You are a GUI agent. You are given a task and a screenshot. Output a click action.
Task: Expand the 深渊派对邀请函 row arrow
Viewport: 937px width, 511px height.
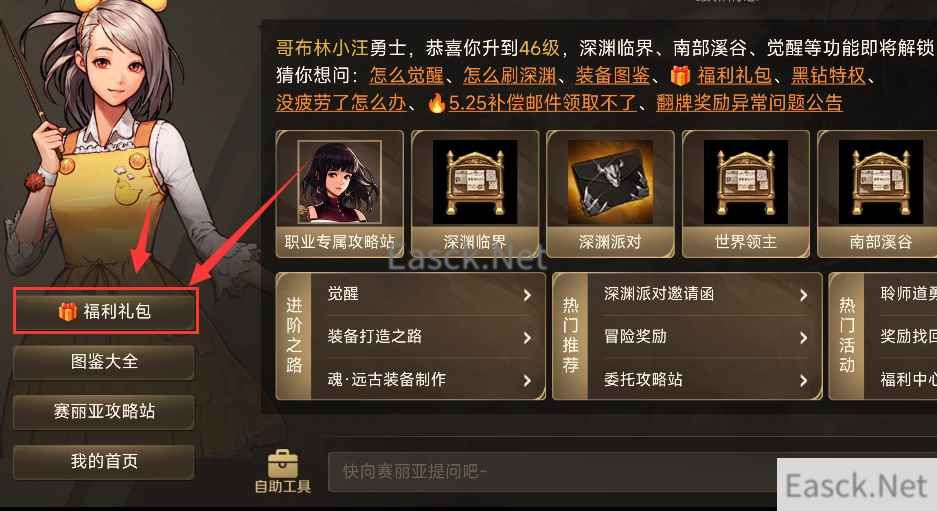(803, 295)
